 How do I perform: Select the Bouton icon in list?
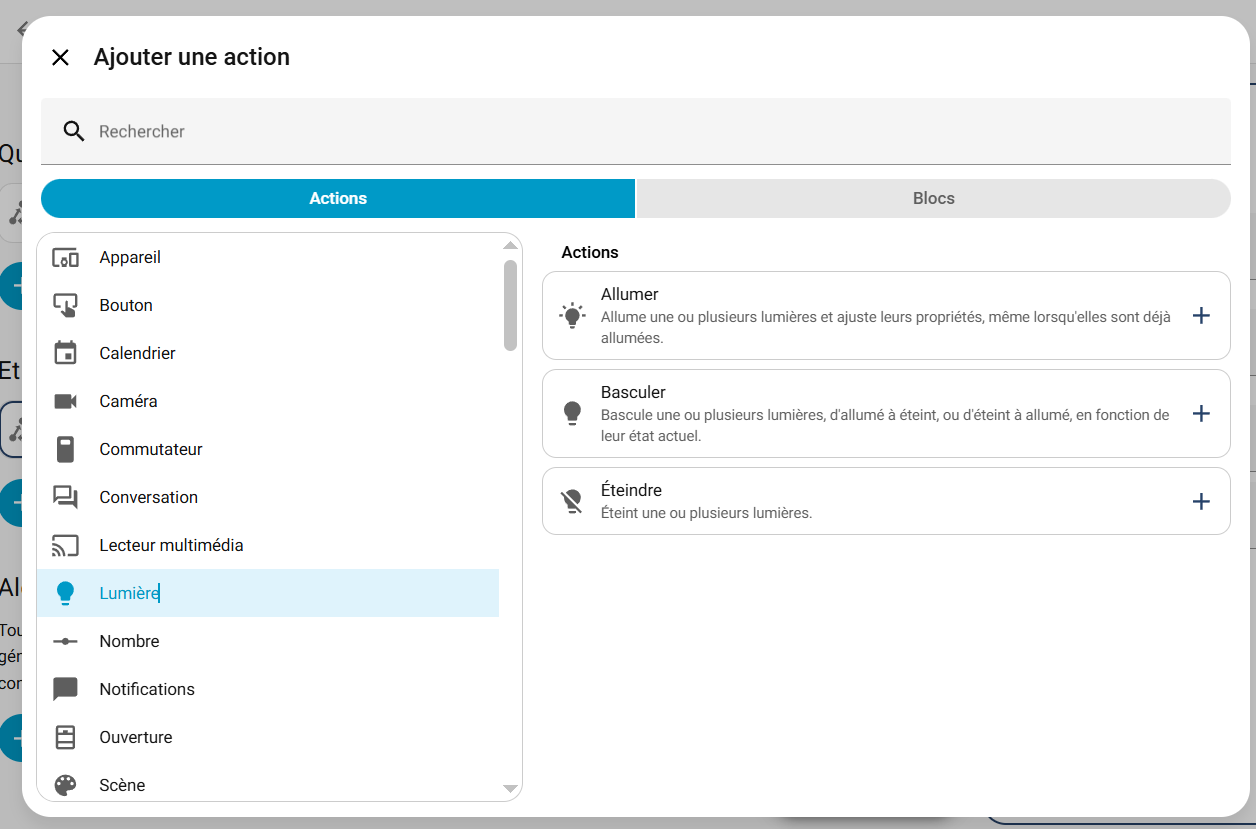click(65, 306)
